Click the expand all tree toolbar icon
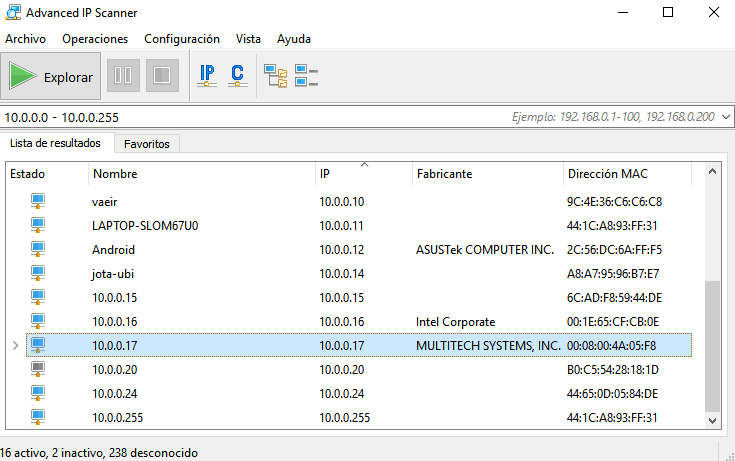Image resolution: width=735 pixels, height=461 pixels. pyautogui.click(x=276, y=76)
